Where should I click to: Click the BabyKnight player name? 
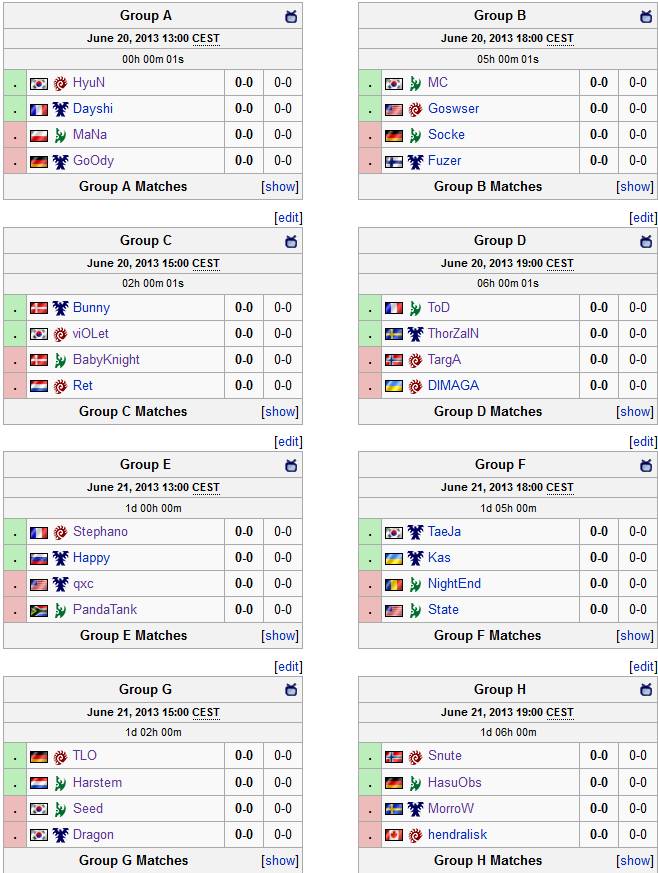pyautogui.click(x=106, y=360)
